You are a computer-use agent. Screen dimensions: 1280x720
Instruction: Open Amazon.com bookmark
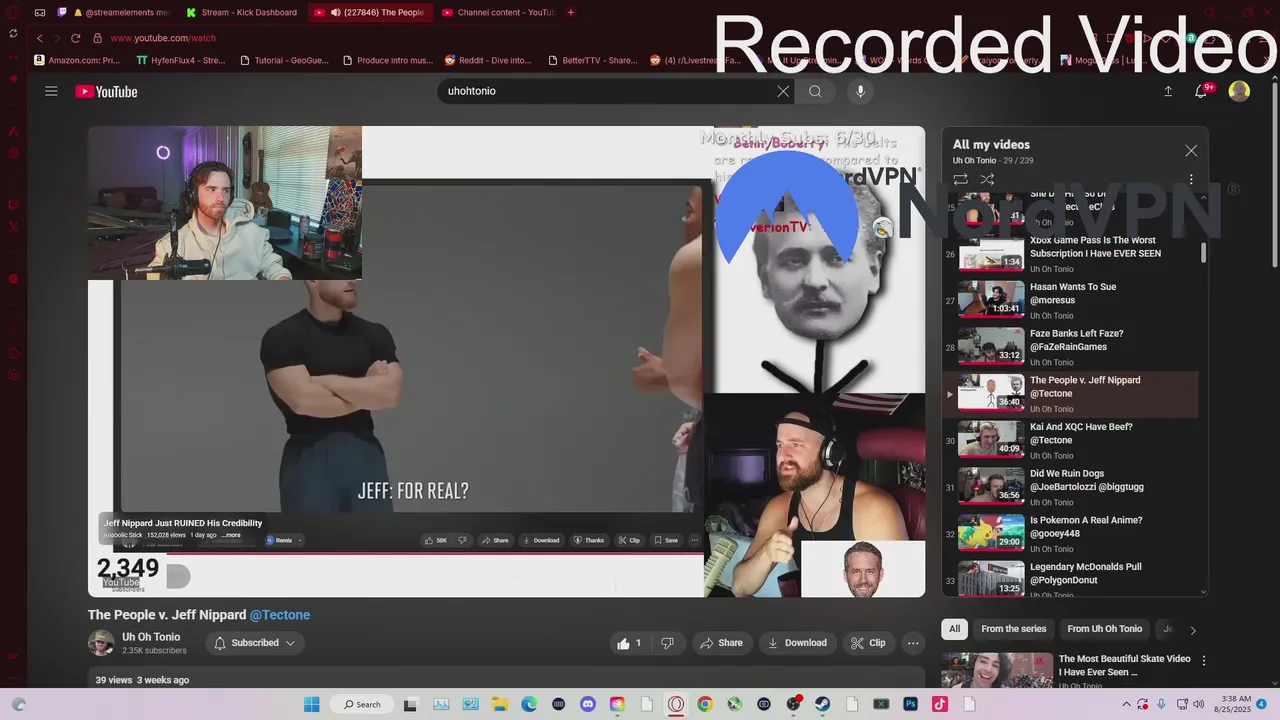point(77,60)
